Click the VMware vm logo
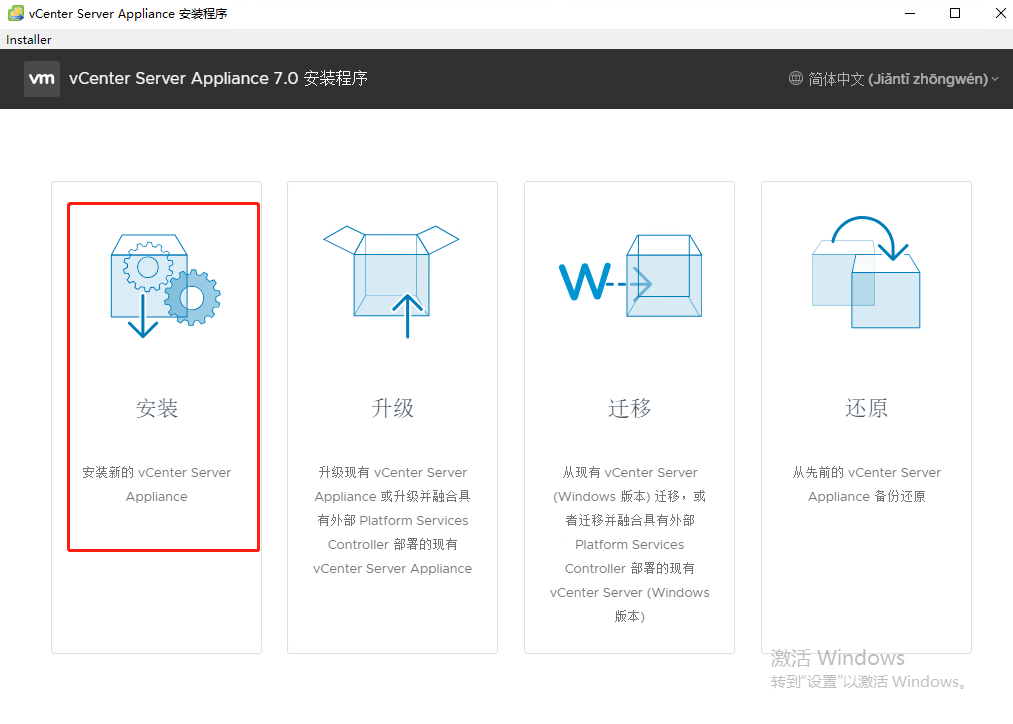 coord(42,79)
